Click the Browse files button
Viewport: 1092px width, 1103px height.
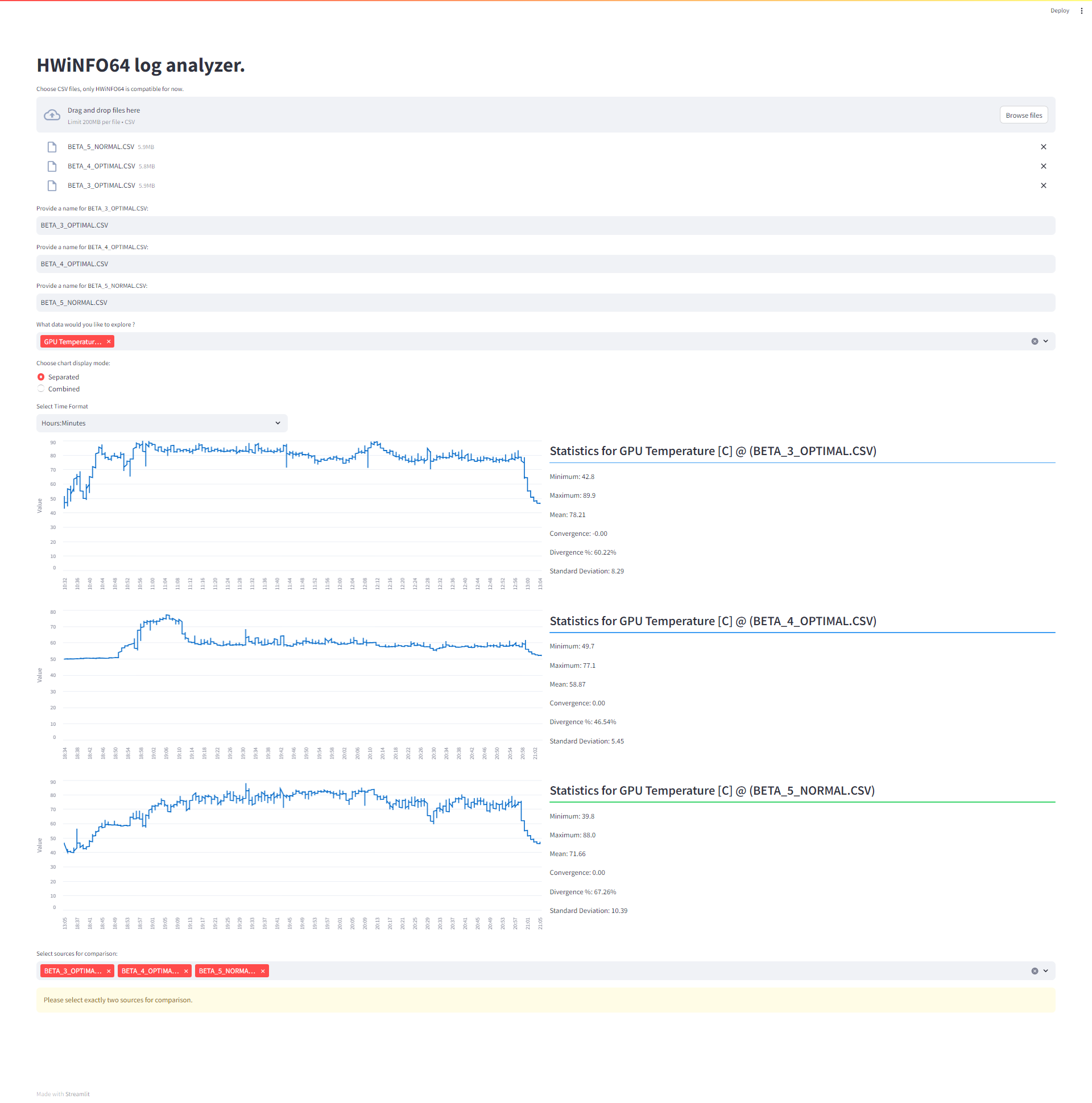pos(1023,115)
